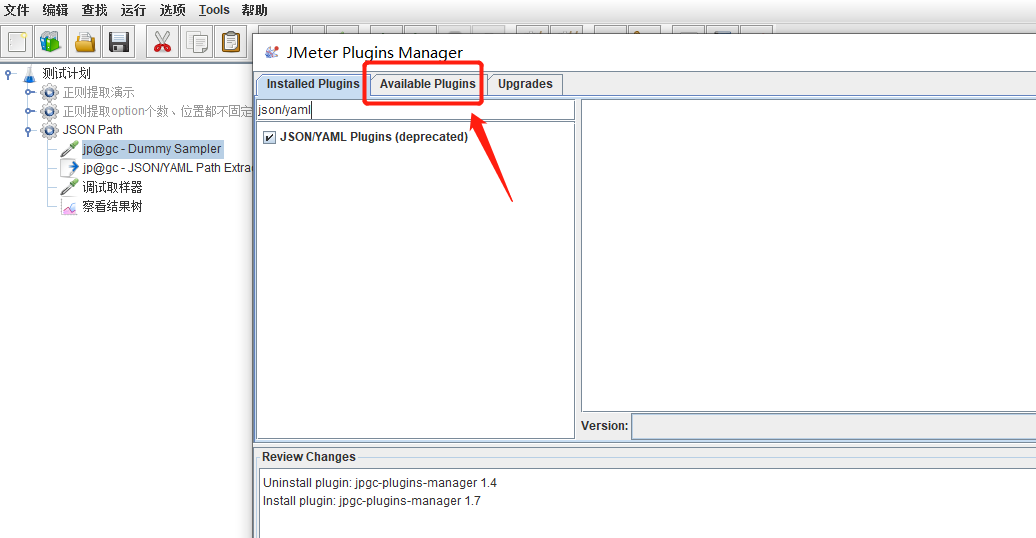Select jp@gc - JSON/YAML Path Extractor item
Image resolution: width=1036 pixels, height=538 pixels.
(x=167, y=168)
